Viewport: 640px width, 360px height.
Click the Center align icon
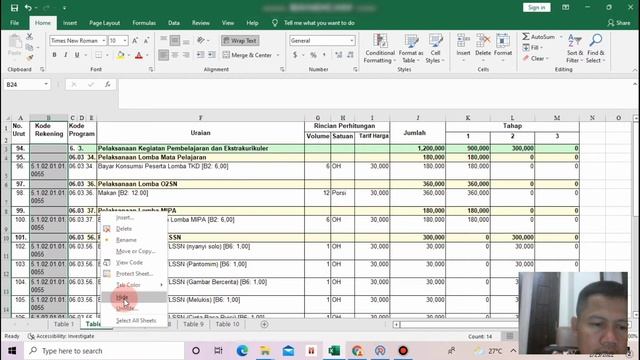175,55
